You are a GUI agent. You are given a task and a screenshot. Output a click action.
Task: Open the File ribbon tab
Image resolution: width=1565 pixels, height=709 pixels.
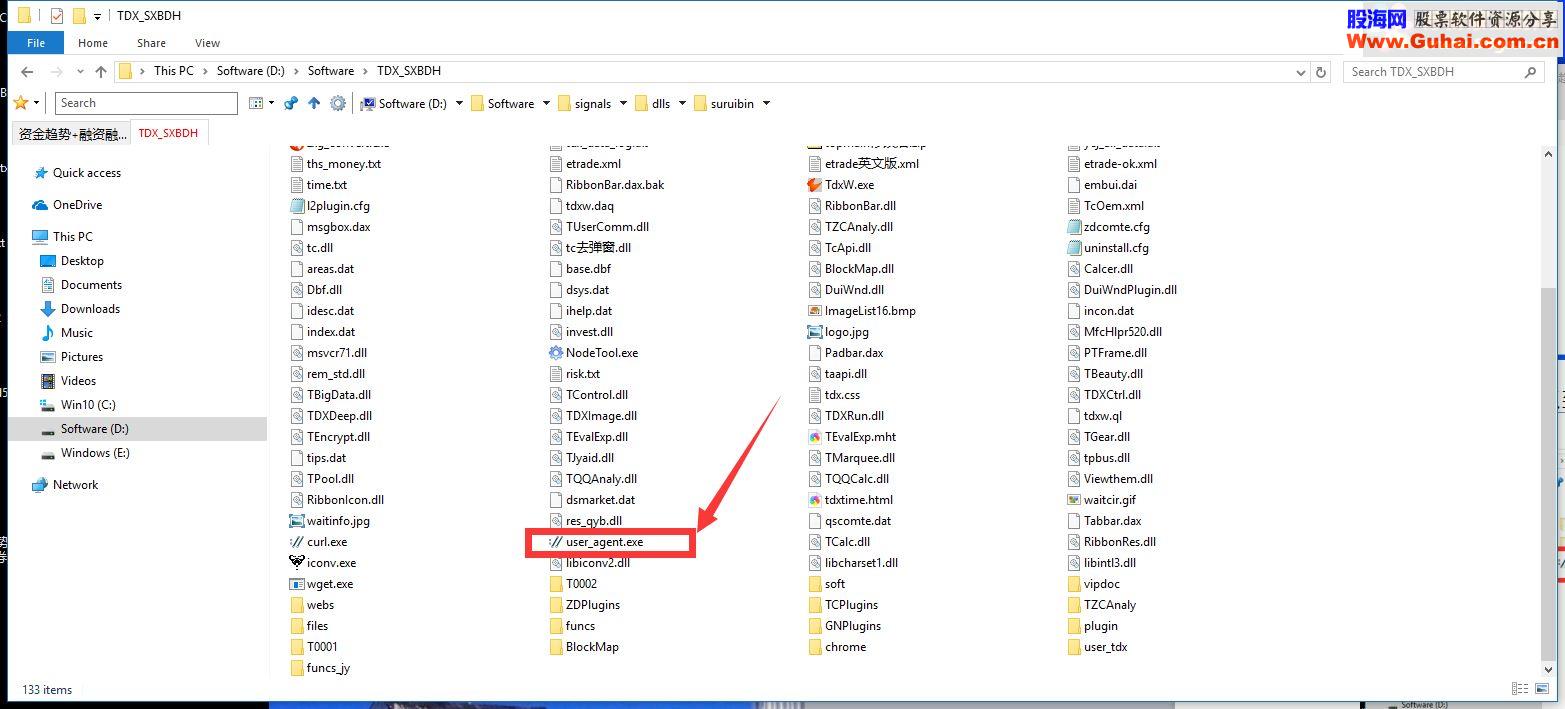36,43
